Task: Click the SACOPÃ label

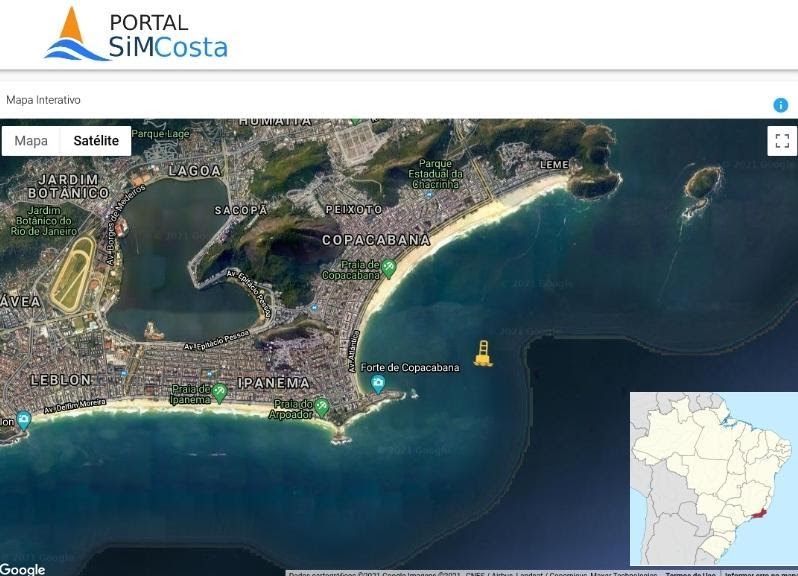Action: pyautogui.click(x=241, y=210)
